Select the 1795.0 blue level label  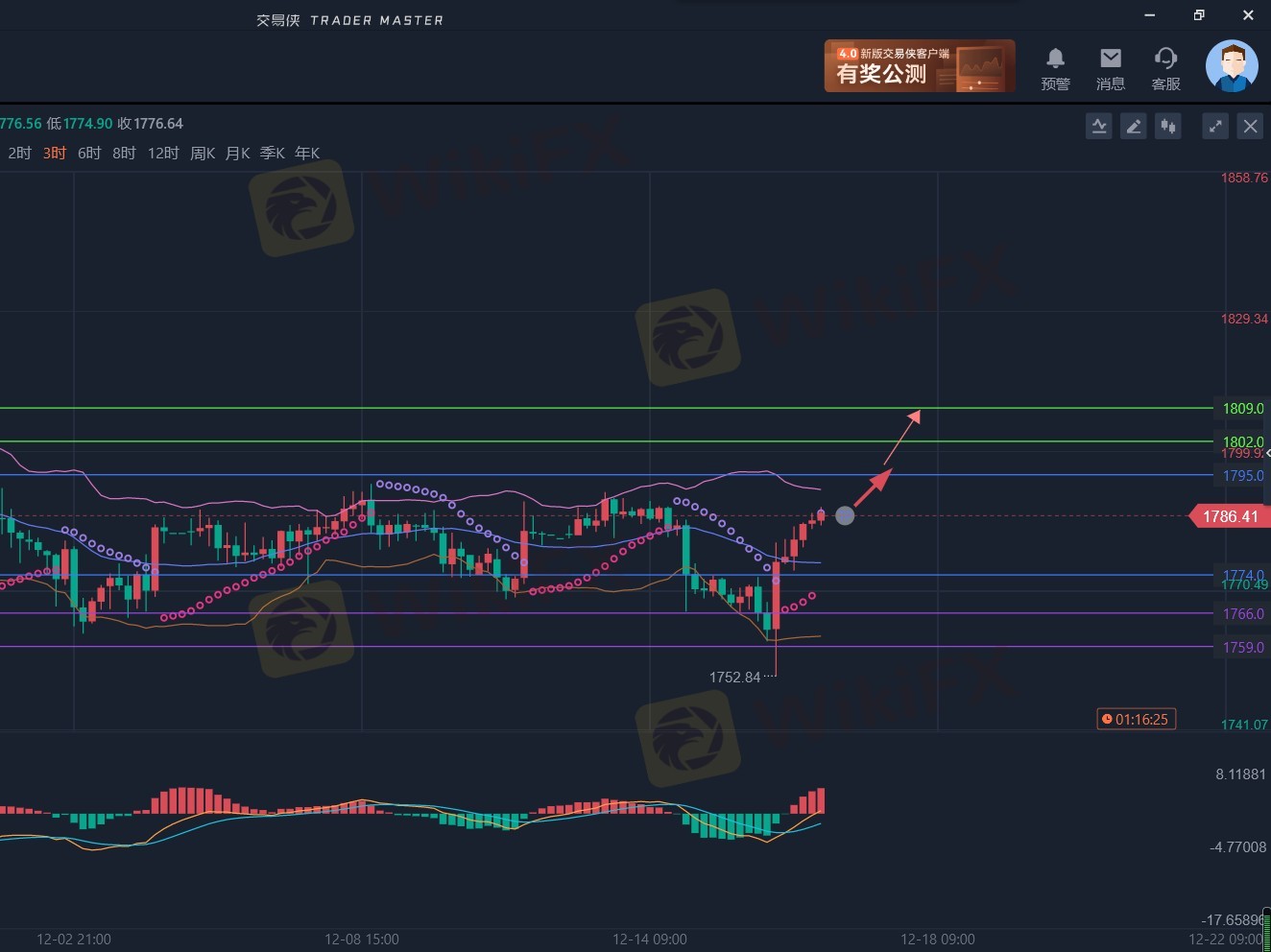(1242, 476)
